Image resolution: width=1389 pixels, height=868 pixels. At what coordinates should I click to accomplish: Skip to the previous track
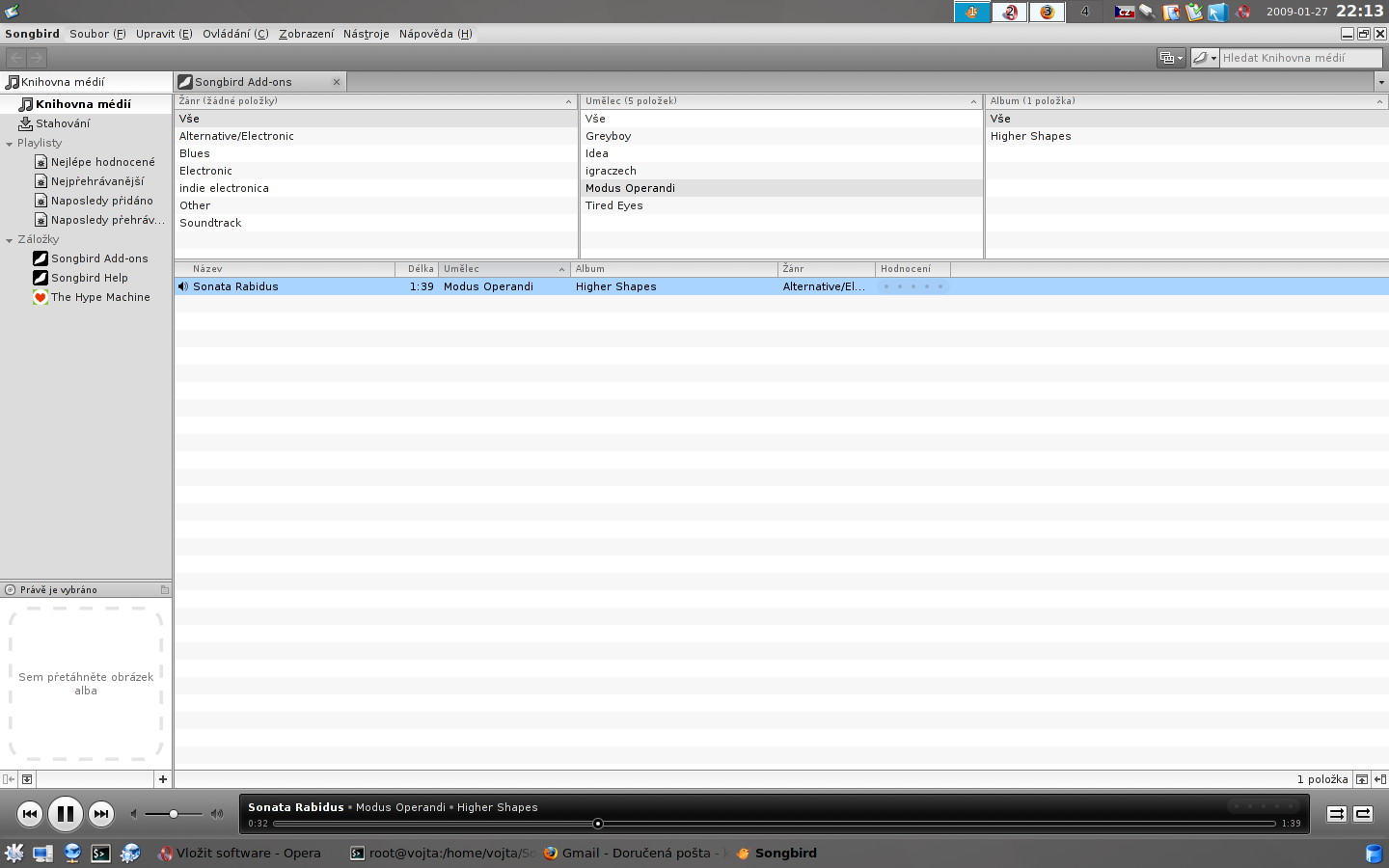click(30, 814)
